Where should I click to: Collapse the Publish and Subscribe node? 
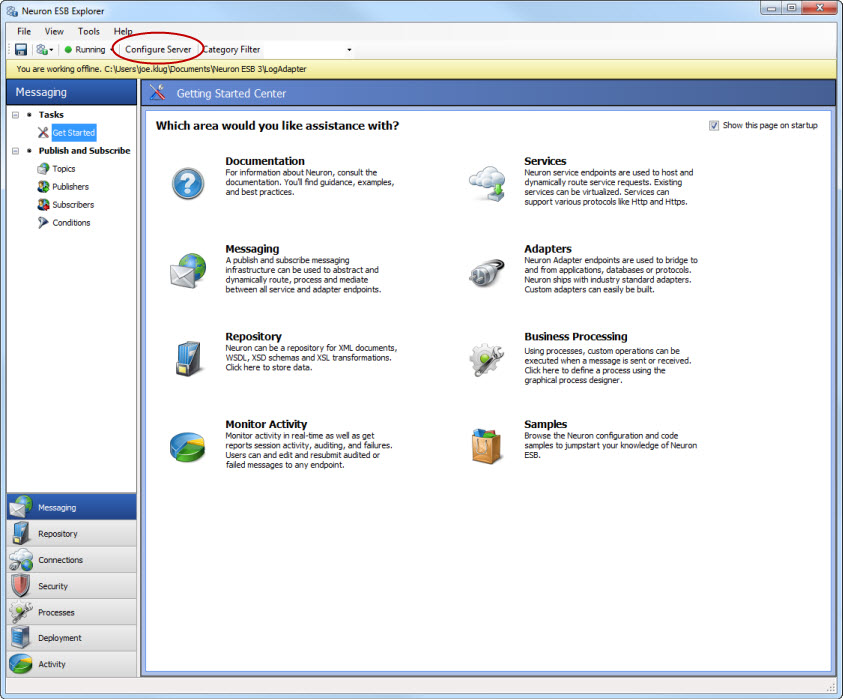pos(15,151)
